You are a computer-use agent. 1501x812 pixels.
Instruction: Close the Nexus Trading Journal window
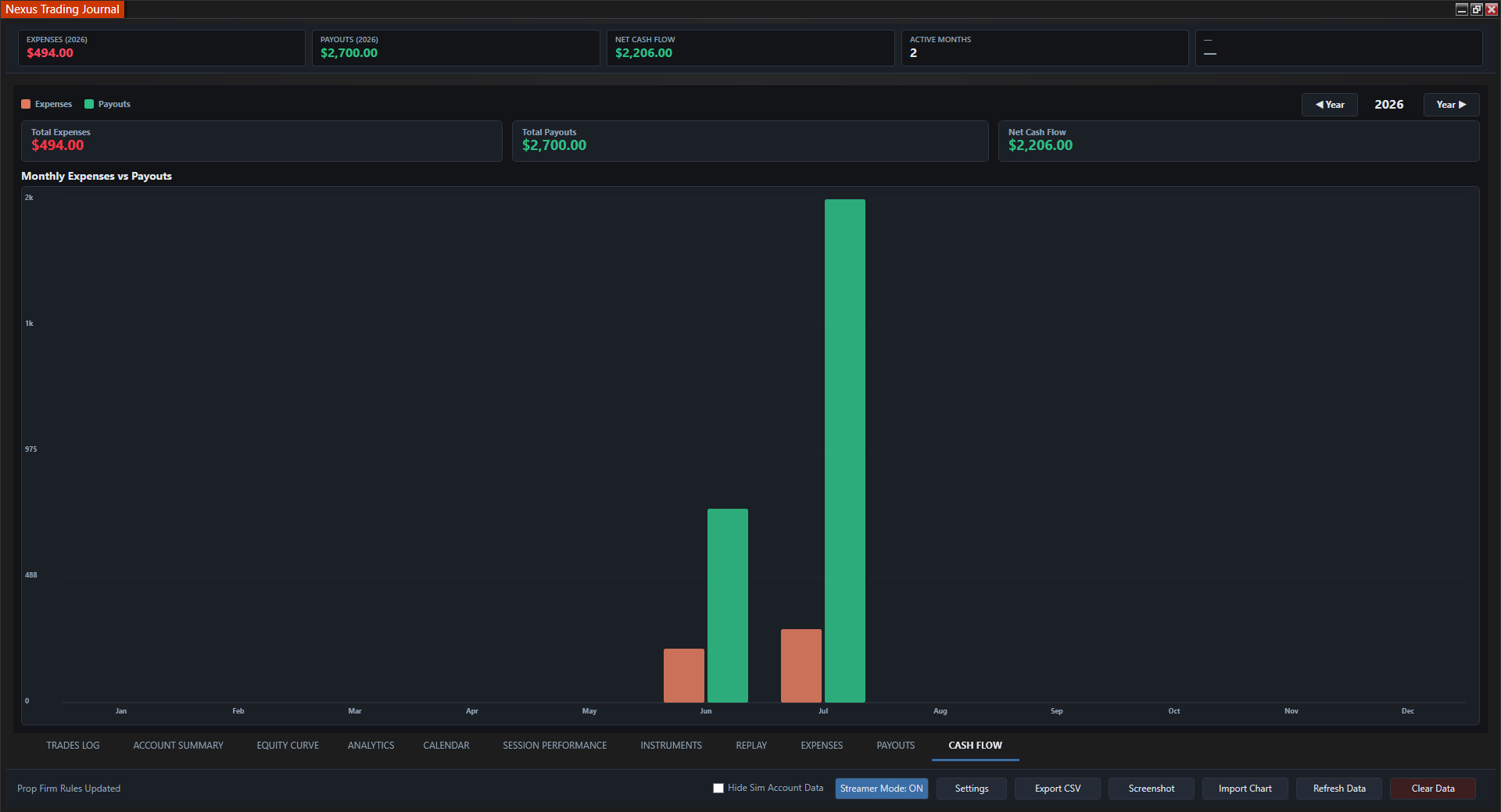coord(1491,9)
